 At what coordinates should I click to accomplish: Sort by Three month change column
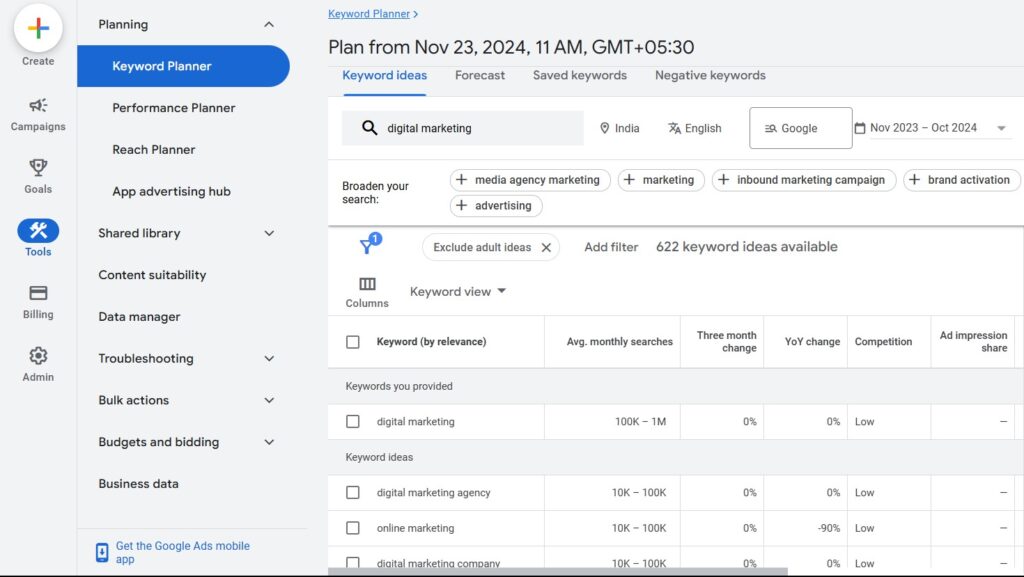(x=726, y=342)
